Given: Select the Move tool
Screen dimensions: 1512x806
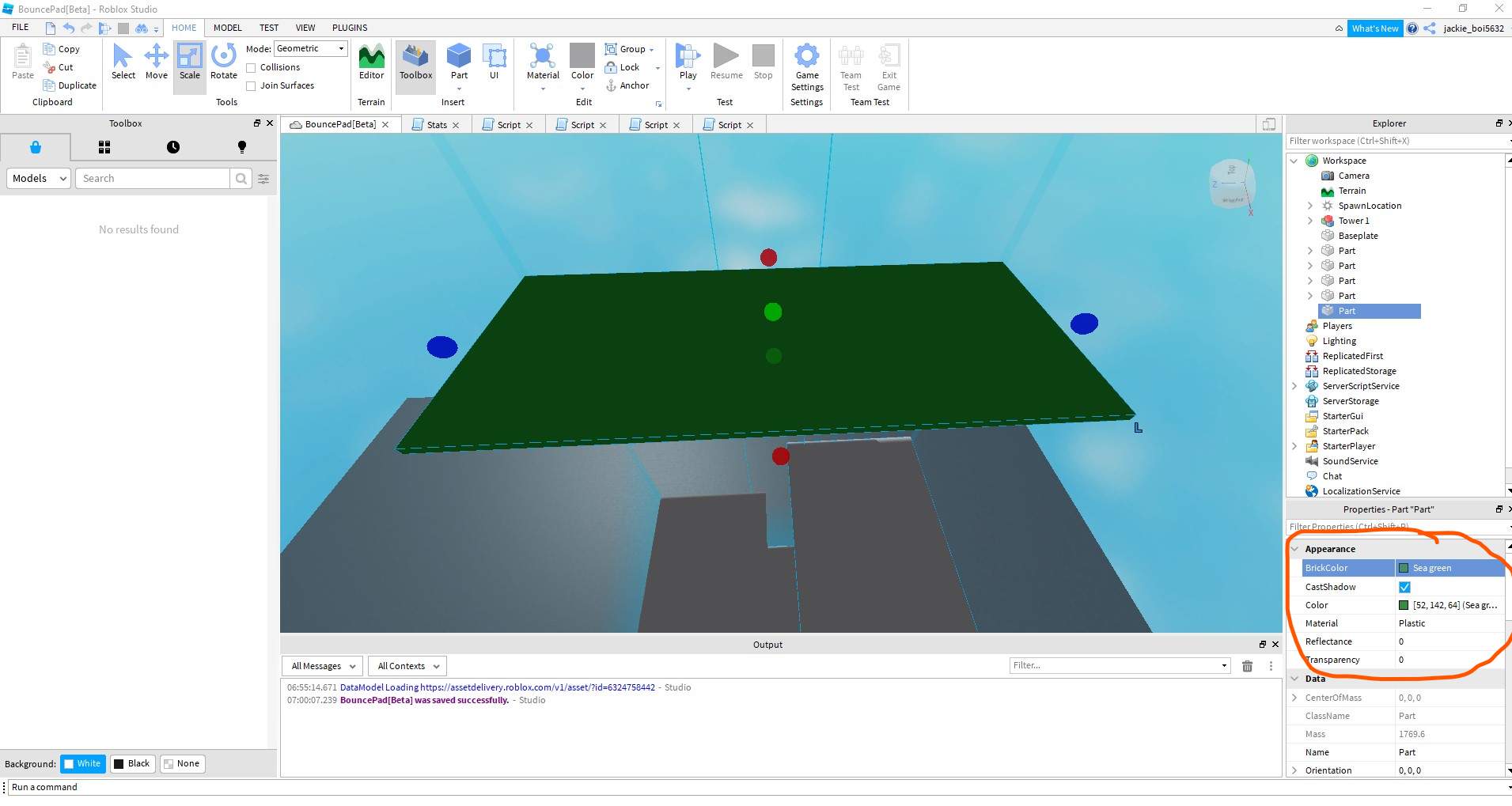Looking at the screenshot, I should coord(157,62).
